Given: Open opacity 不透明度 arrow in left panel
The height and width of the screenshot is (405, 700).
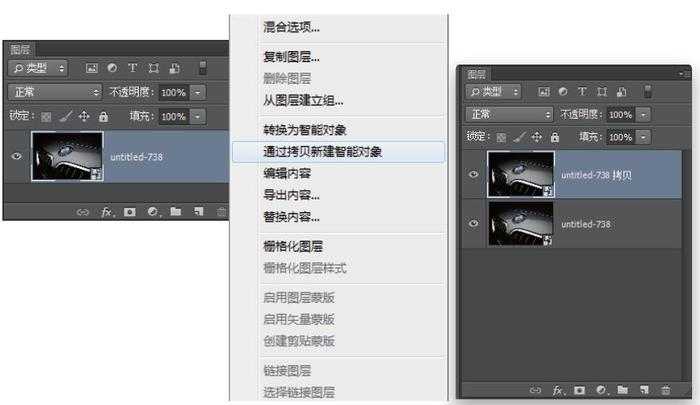Looking at the screenshot, I should tap(197, 92).
